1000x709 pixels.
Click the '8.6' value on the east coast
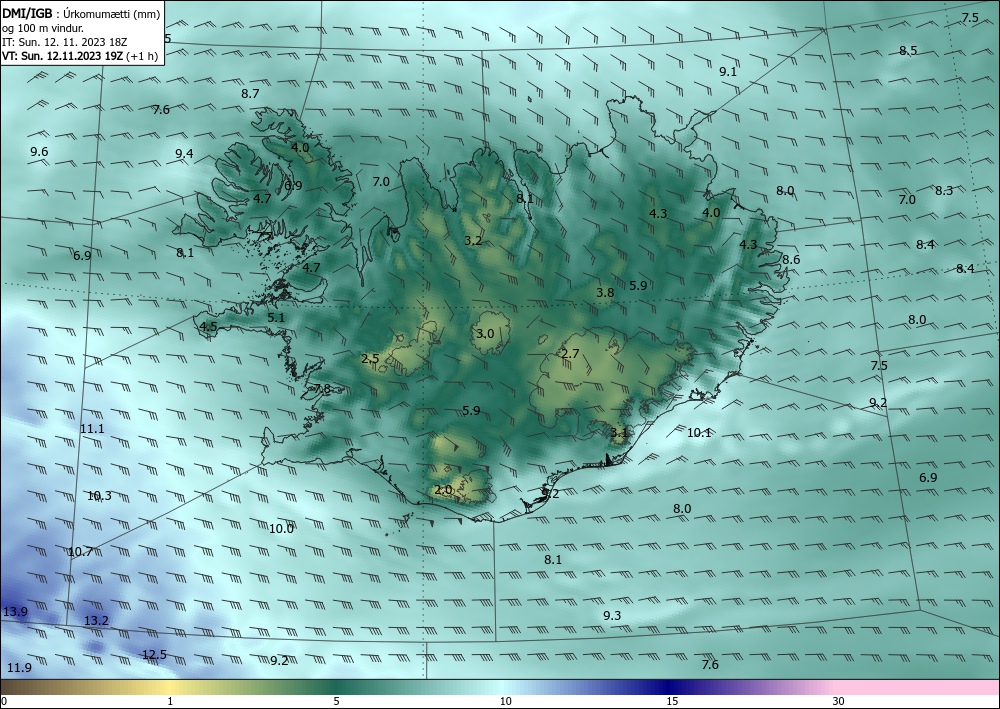coord(791,259)
